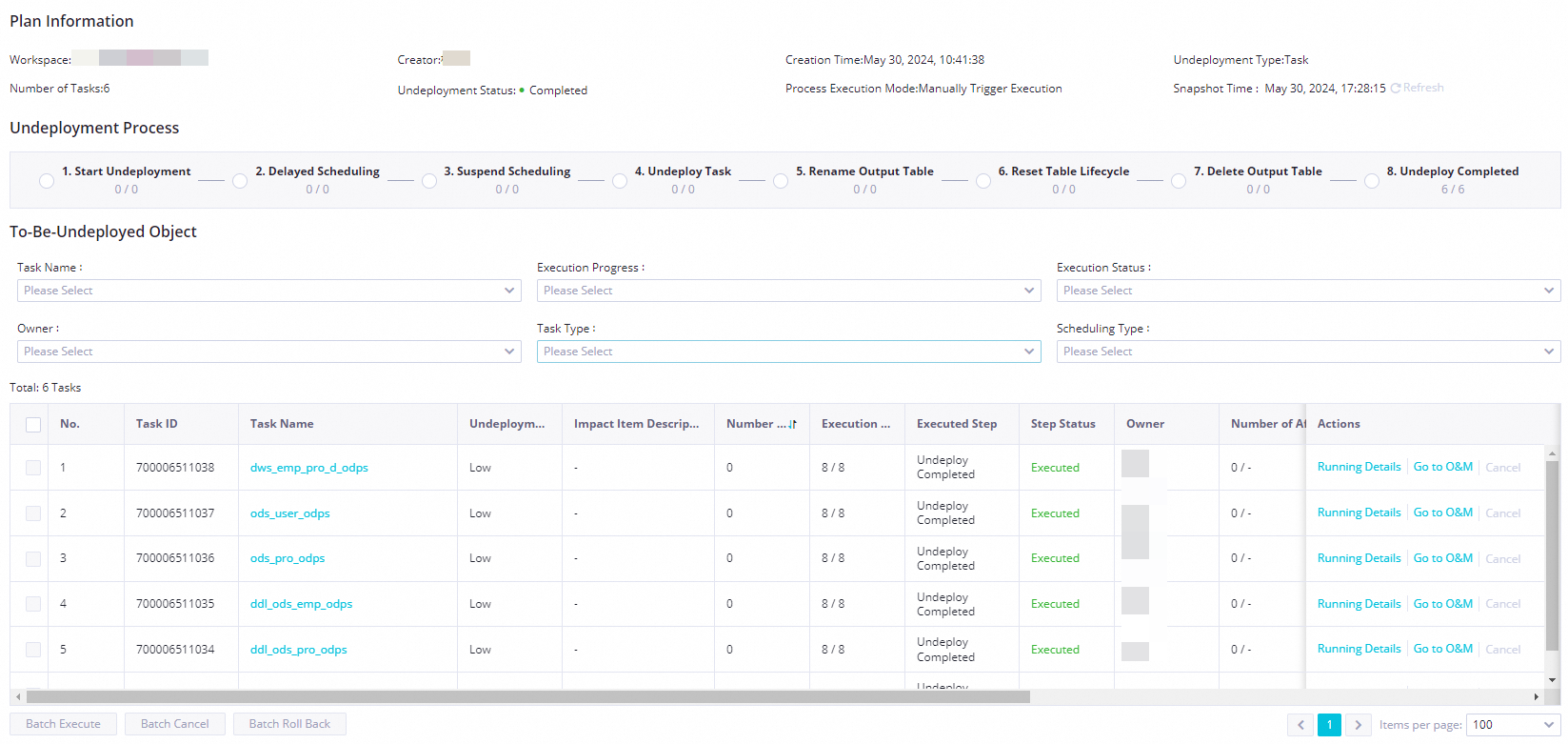Click the horizontal scrollbar thumb of table
This screenshot has width=1568, height=744.
[528, 697]
